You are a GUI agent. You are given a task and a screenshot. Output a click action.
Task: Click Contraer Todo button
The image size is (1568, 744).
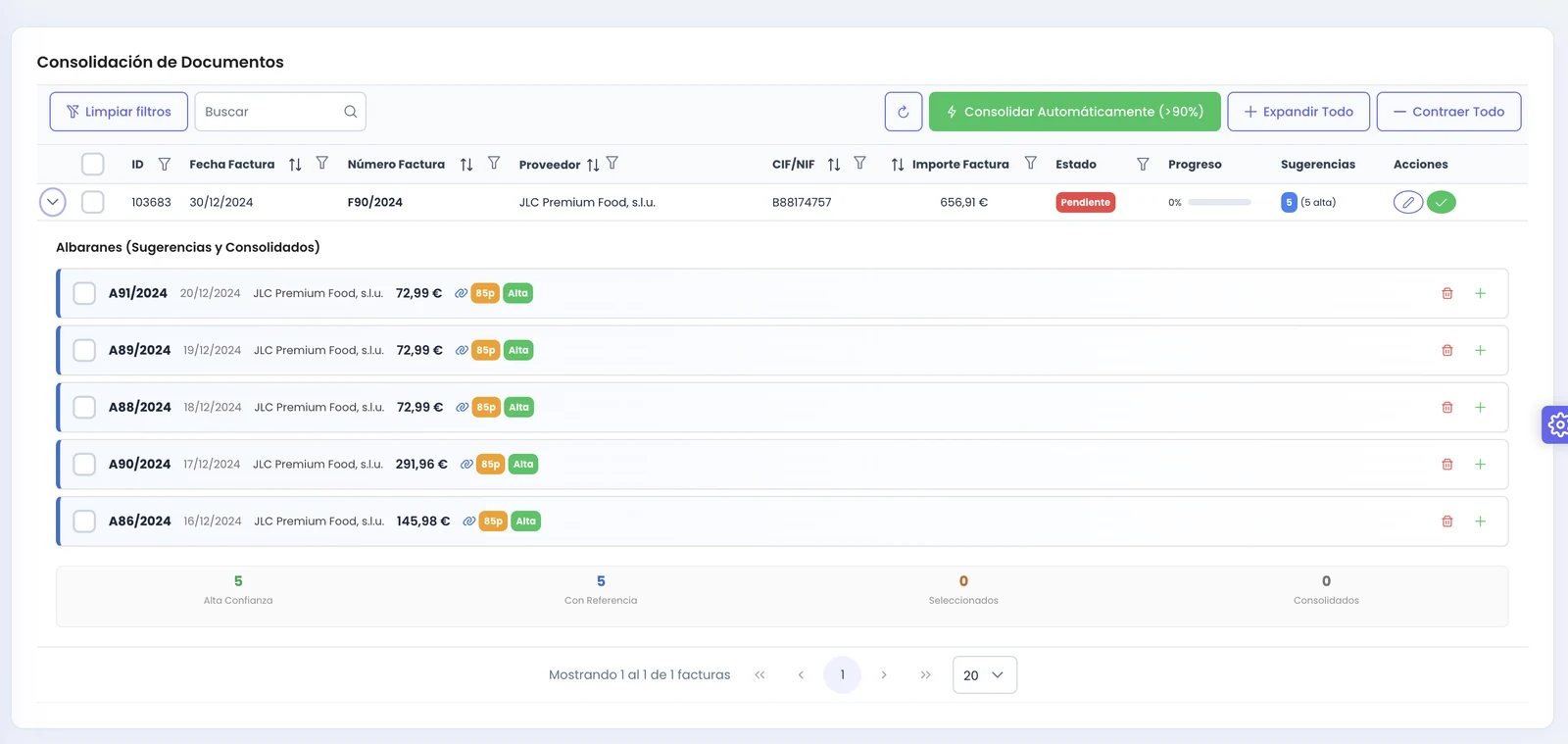point(1448,112)
